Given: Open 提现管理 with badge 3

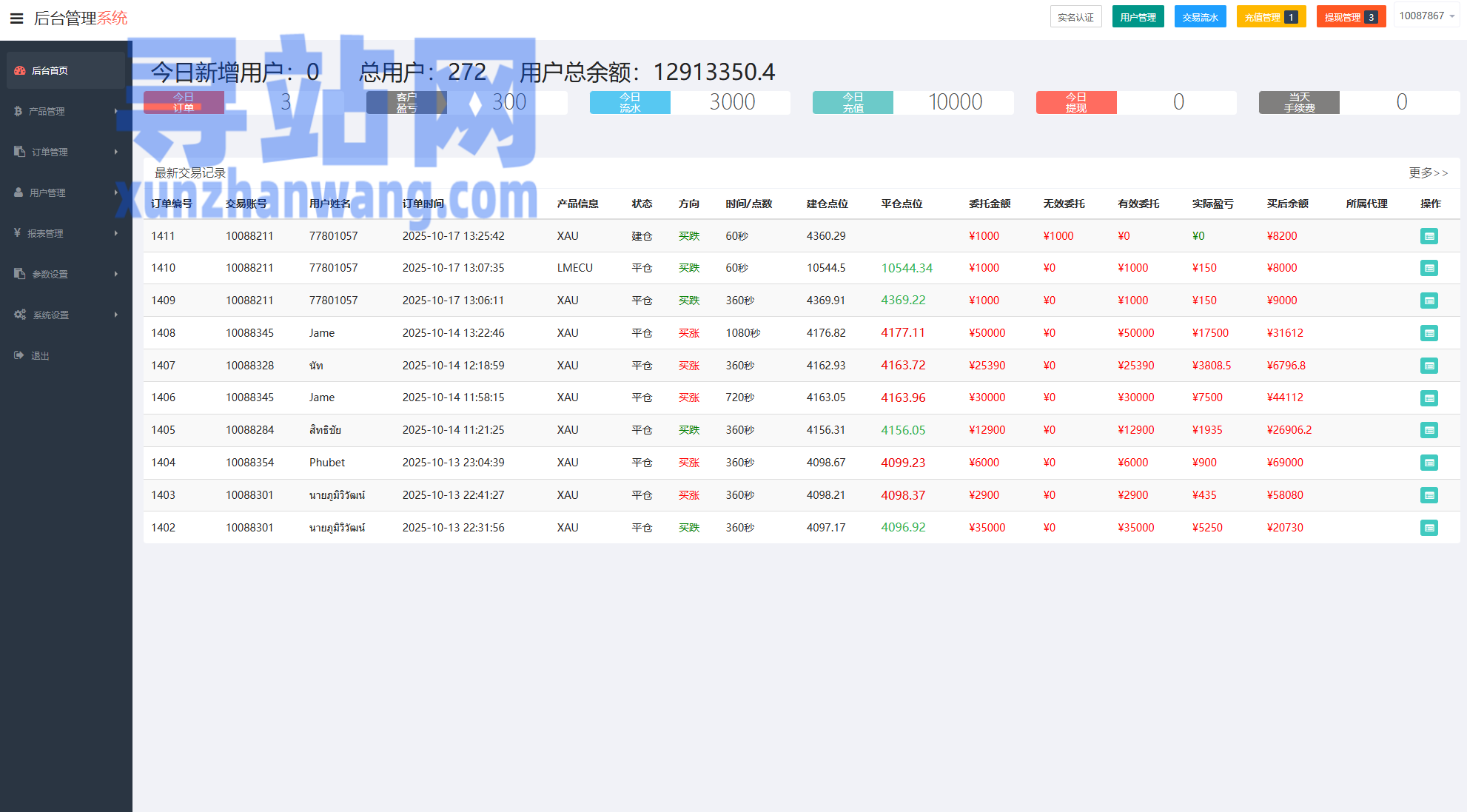Looking at the screenshot, I should pyautogui.click(x=1350, y=17).
